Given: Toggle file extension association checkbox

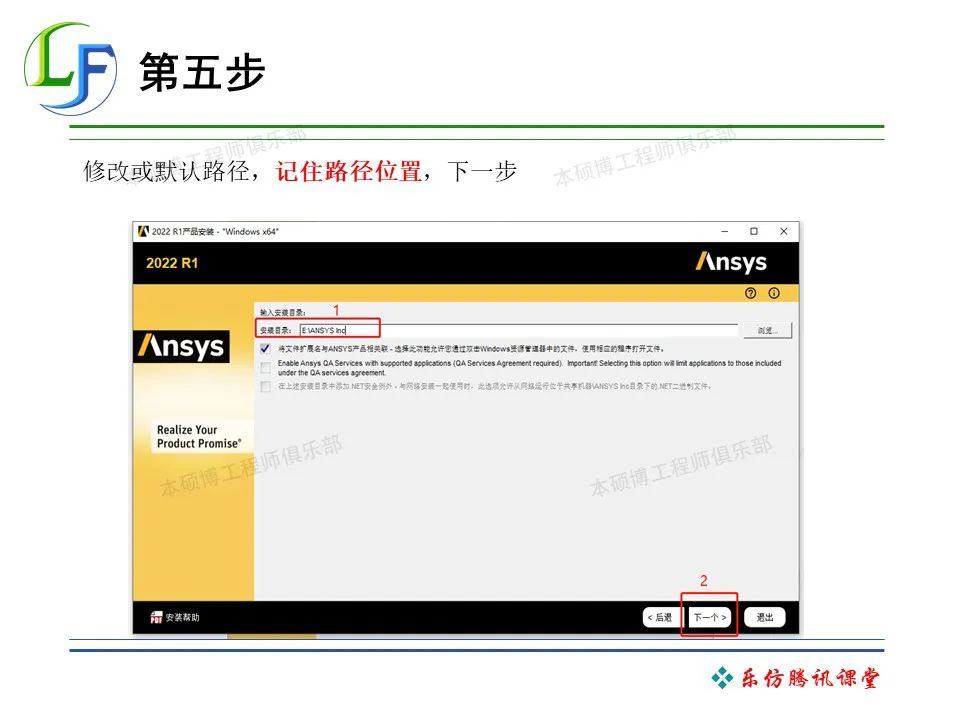Looking at the screenshot, I should [x=265, y=349].
